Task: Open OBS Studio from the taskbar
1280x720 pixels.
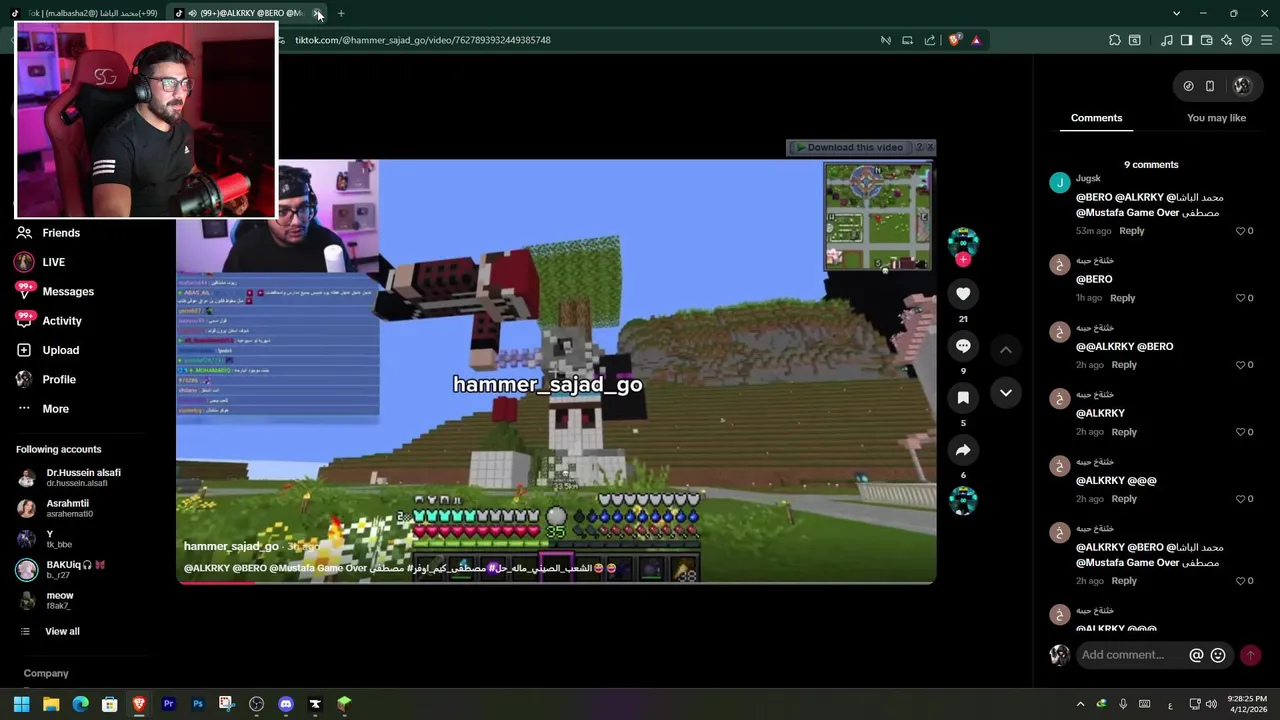Action: point(256,704)
